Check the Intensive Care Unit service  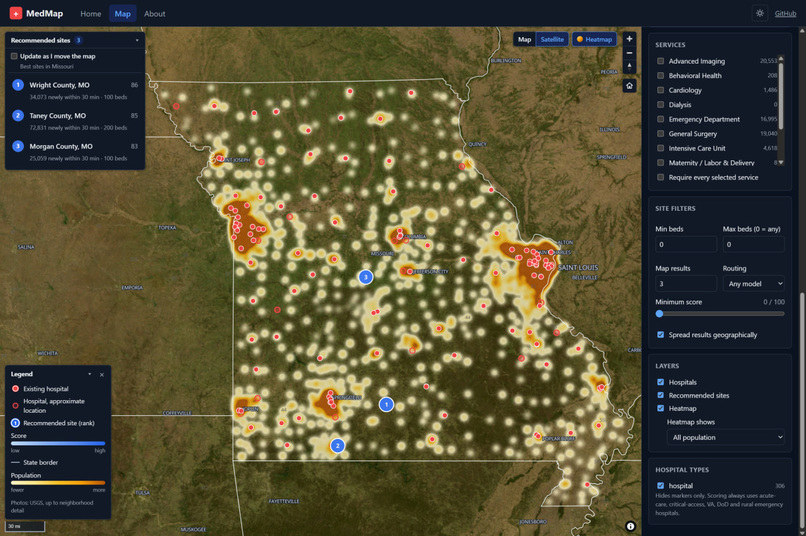pyautogui.click(x=661, y=148)
